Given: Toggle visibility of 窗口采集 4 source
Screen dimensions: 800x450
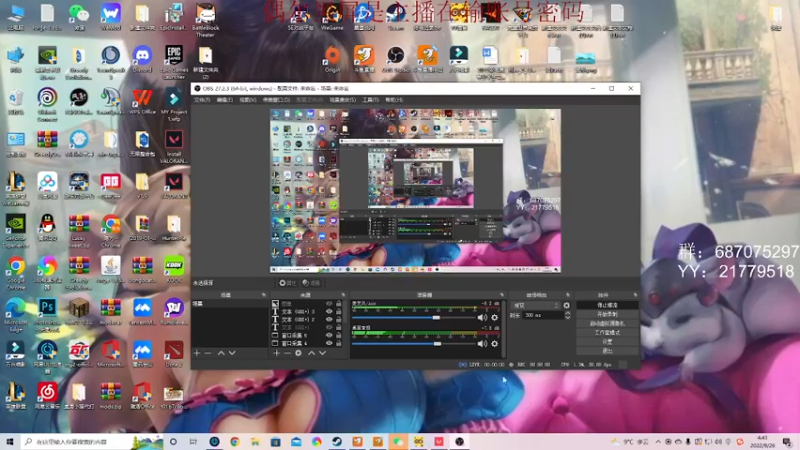Looking at the screenshot, I should pyautogui.click(x=329, y=343).
